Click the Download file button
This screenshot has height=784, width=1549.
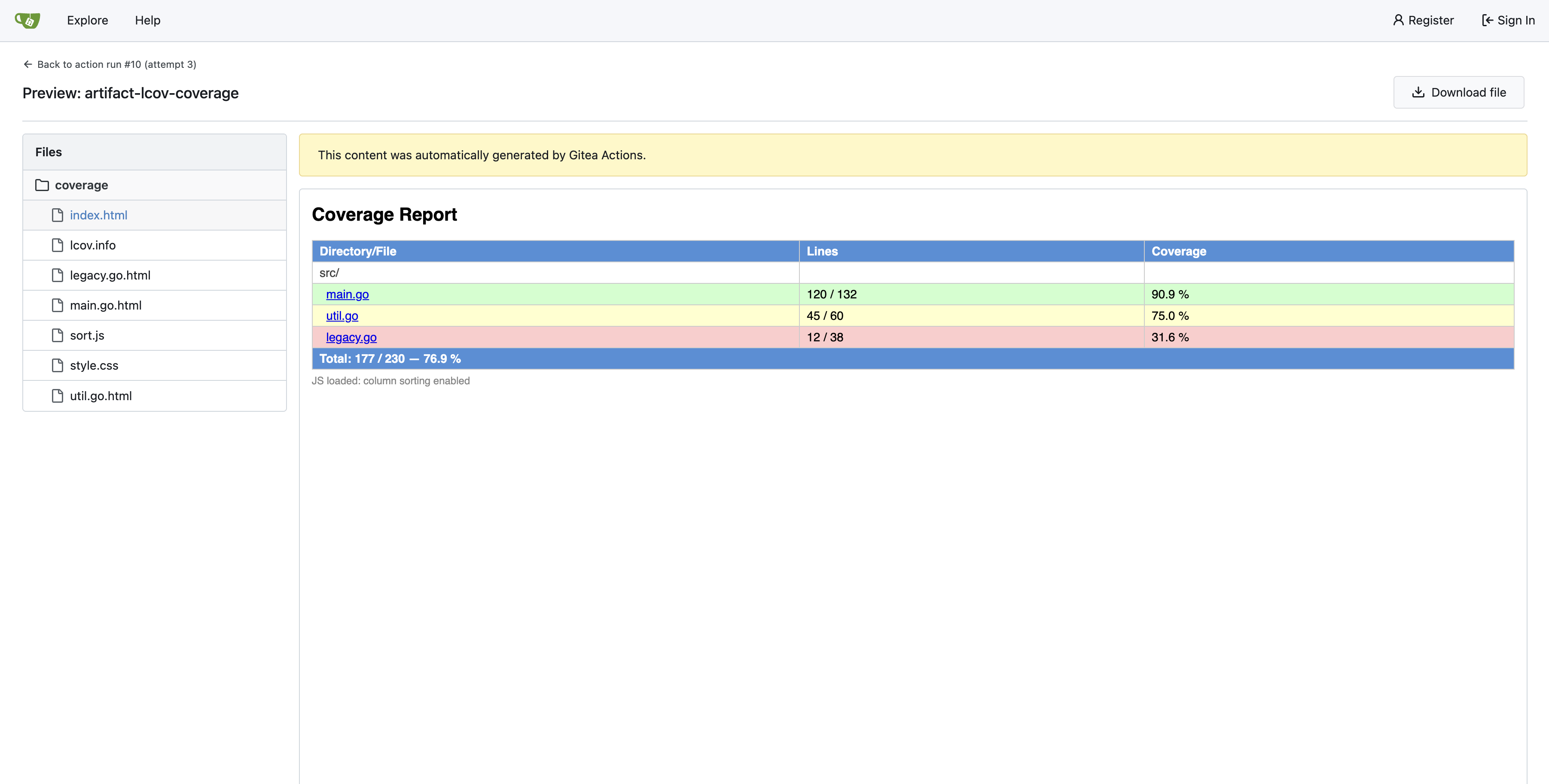point(1459,92)
